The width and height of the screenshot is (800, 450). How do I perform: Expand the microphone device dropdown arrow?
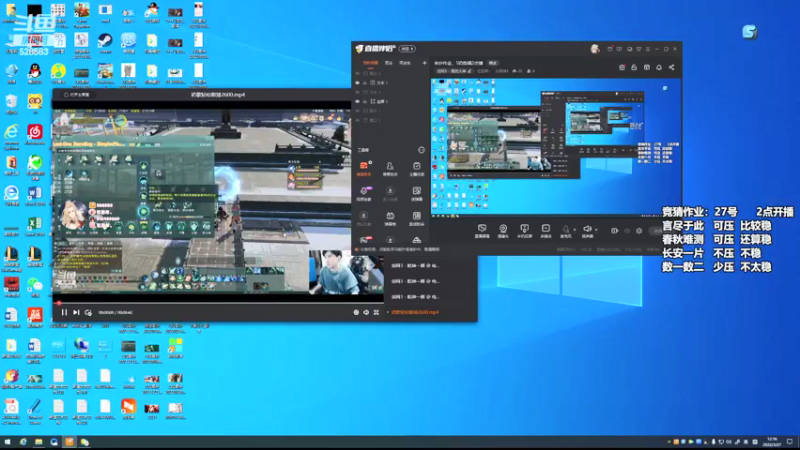tap(574, 230)
